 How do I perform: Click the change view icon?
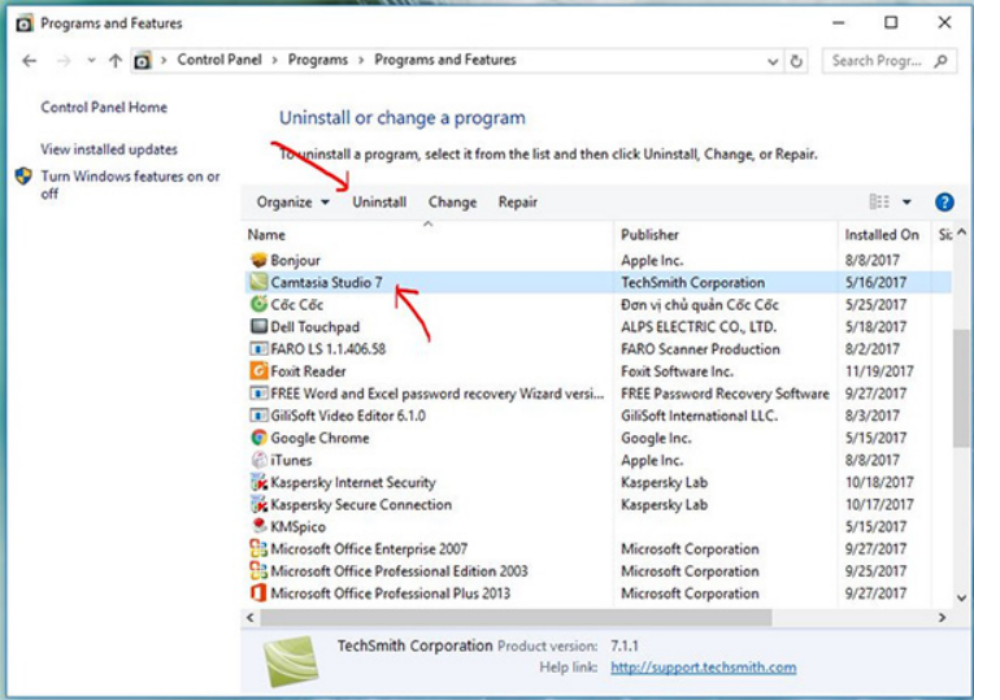click(879, 202)
